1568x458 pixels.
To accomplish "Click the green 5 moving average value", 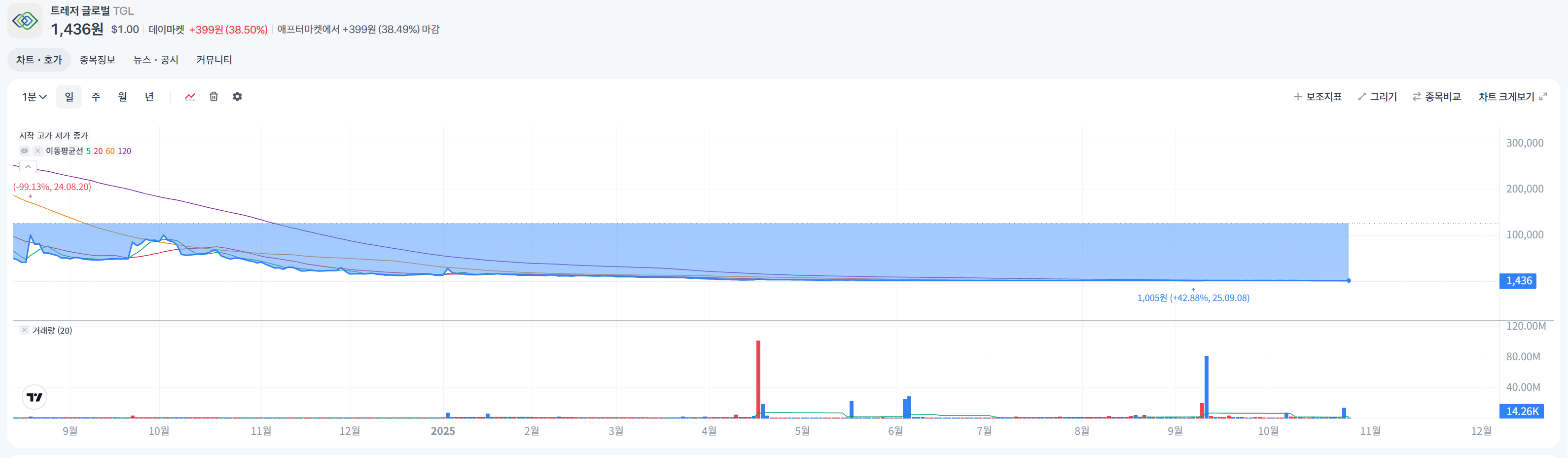I will click(88, 151).
